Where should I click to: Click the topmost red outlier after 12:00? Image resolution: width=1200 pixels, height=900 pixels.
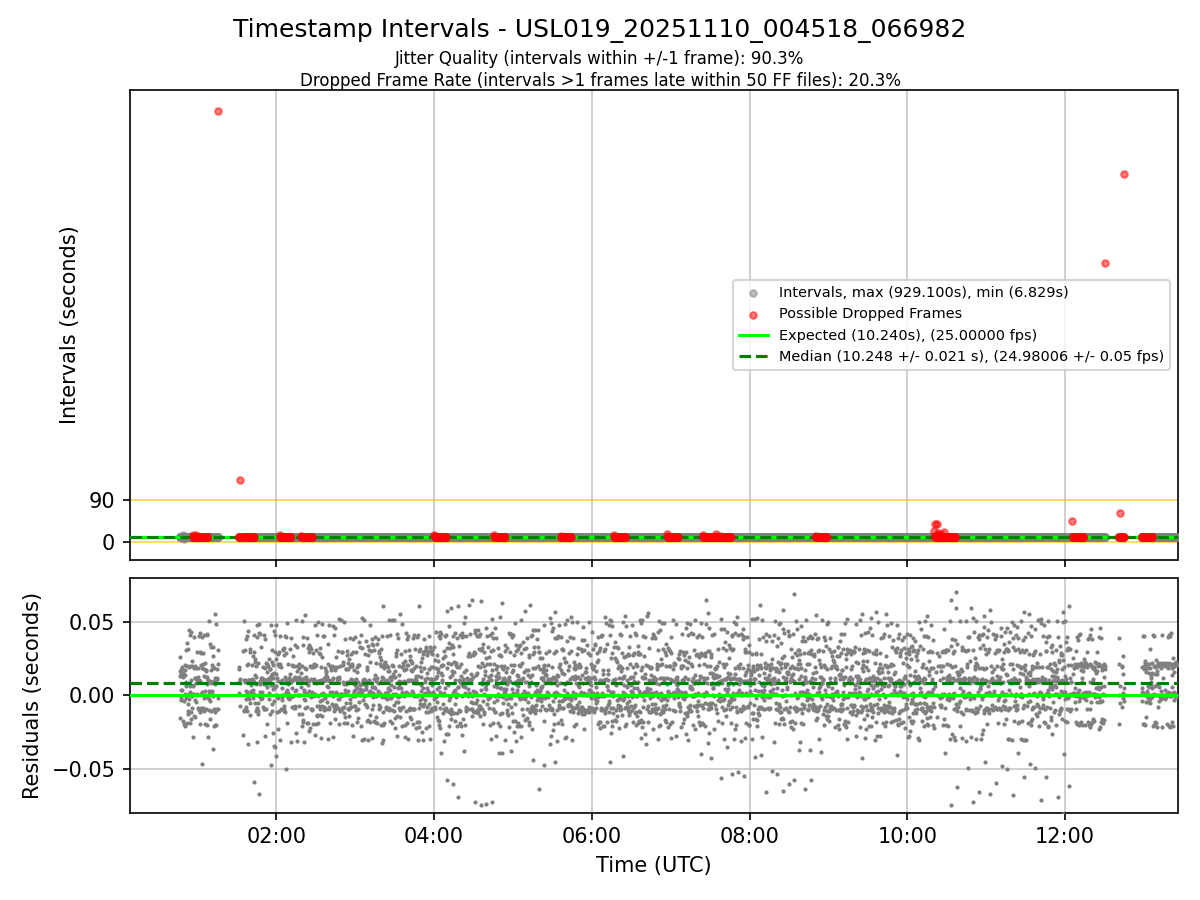[x=1124, y=174]
